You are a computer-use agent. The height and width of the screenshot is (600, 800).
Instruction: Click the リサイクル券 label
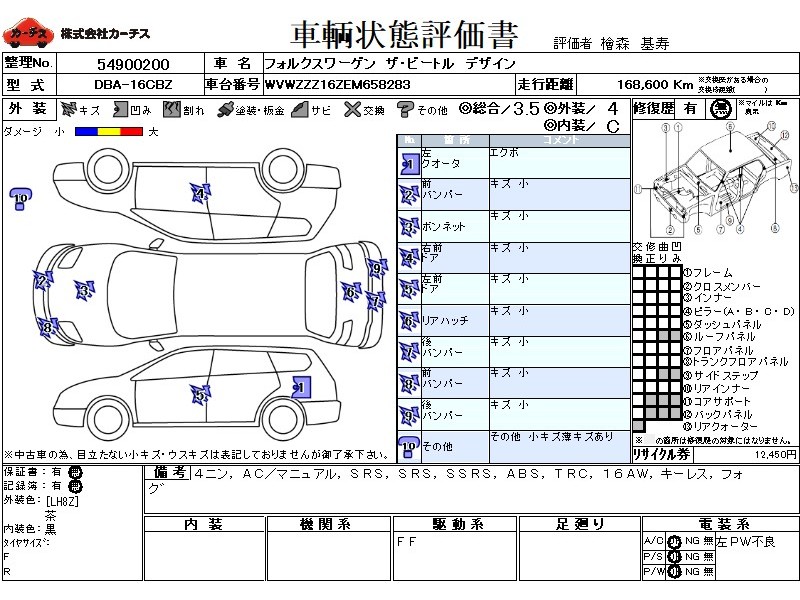[x=664, y=453]
